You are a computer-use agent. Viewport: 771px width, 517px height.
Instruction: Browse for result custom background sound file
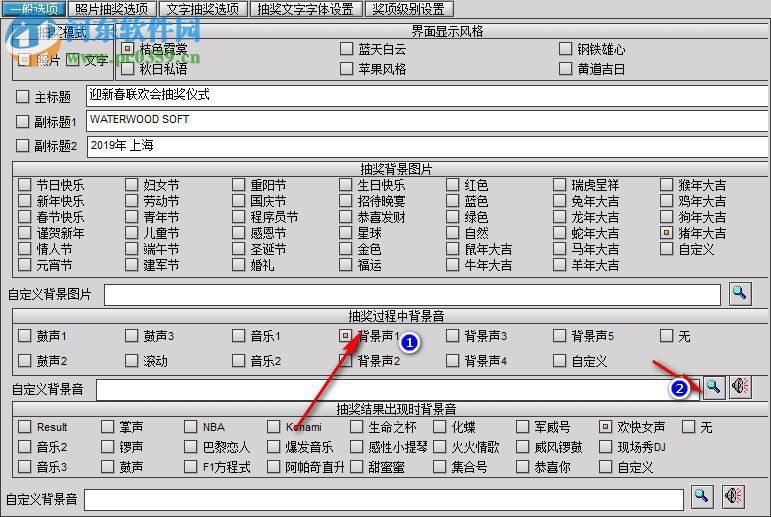coord(702,497)
